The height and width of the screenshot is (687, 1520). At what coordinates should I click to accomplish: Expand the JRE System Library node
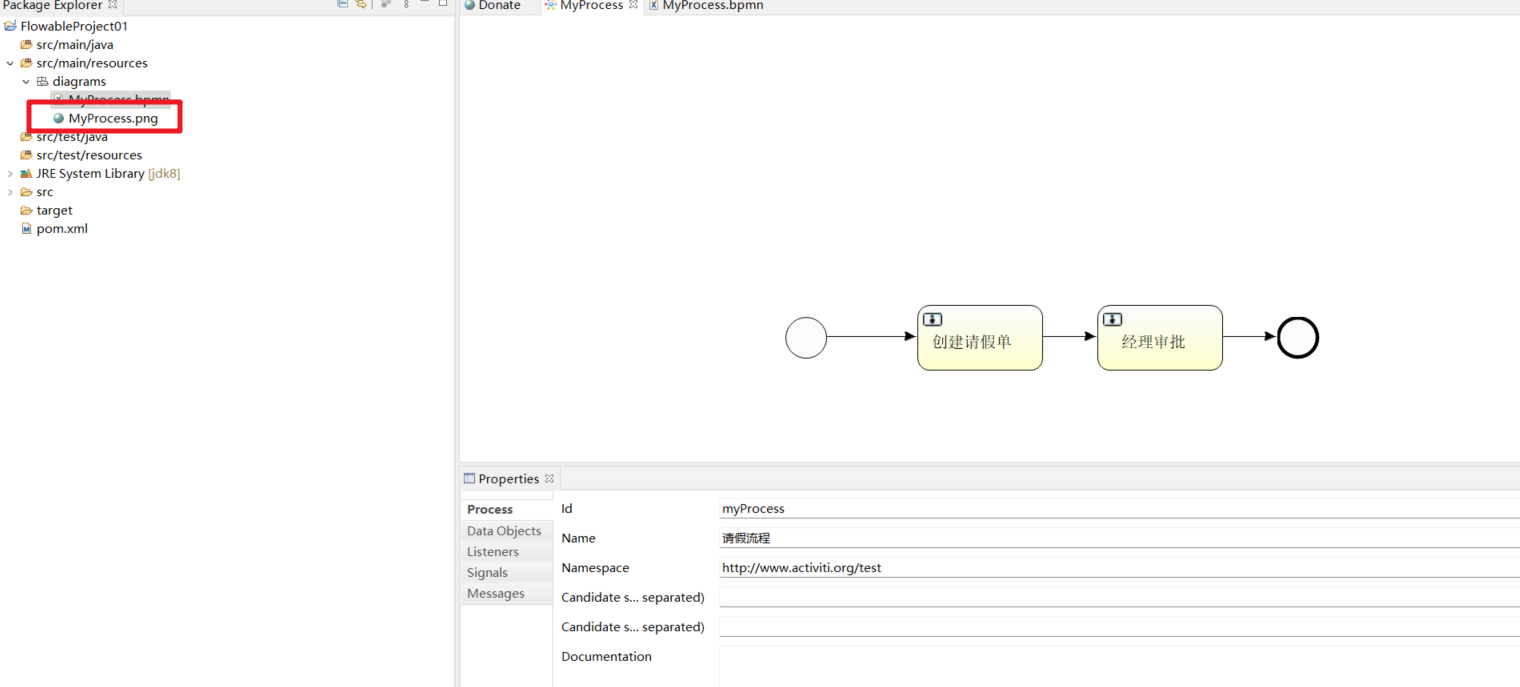click(x=10, y=173)
